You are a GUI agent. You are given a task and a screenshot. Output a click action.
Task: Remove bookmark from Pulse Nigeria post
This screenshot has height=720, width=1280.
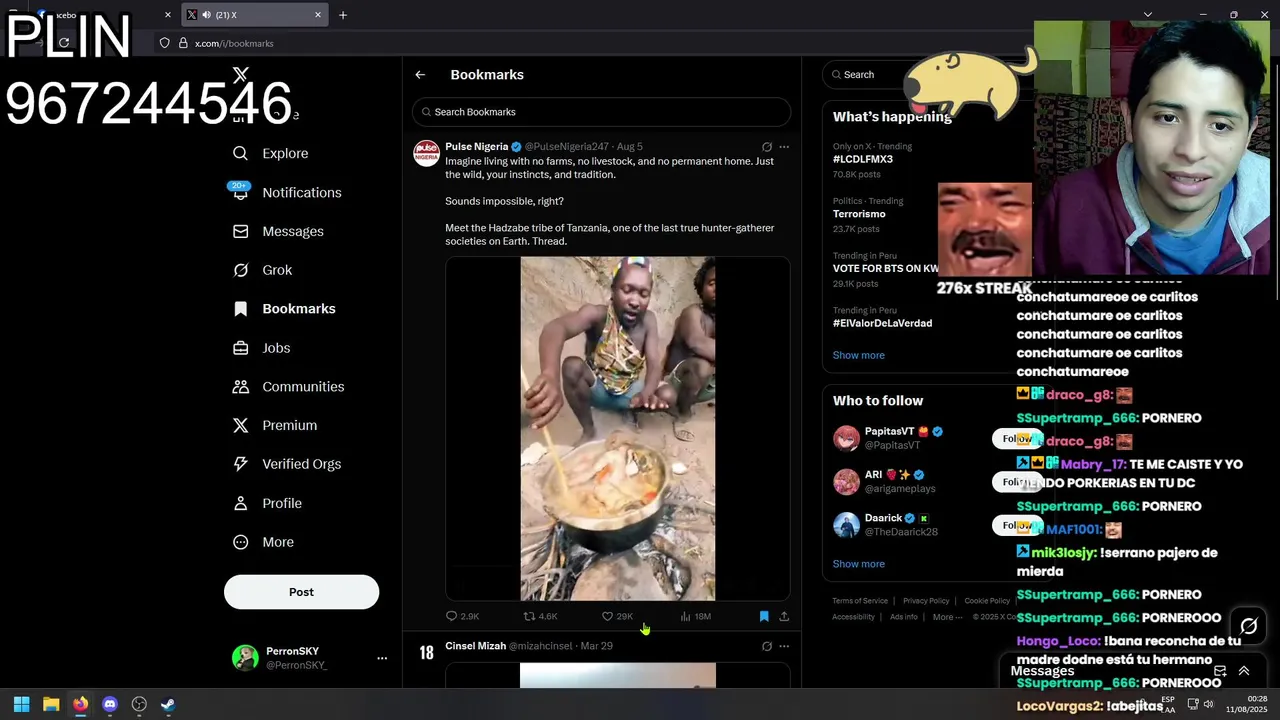coord(764,616)
